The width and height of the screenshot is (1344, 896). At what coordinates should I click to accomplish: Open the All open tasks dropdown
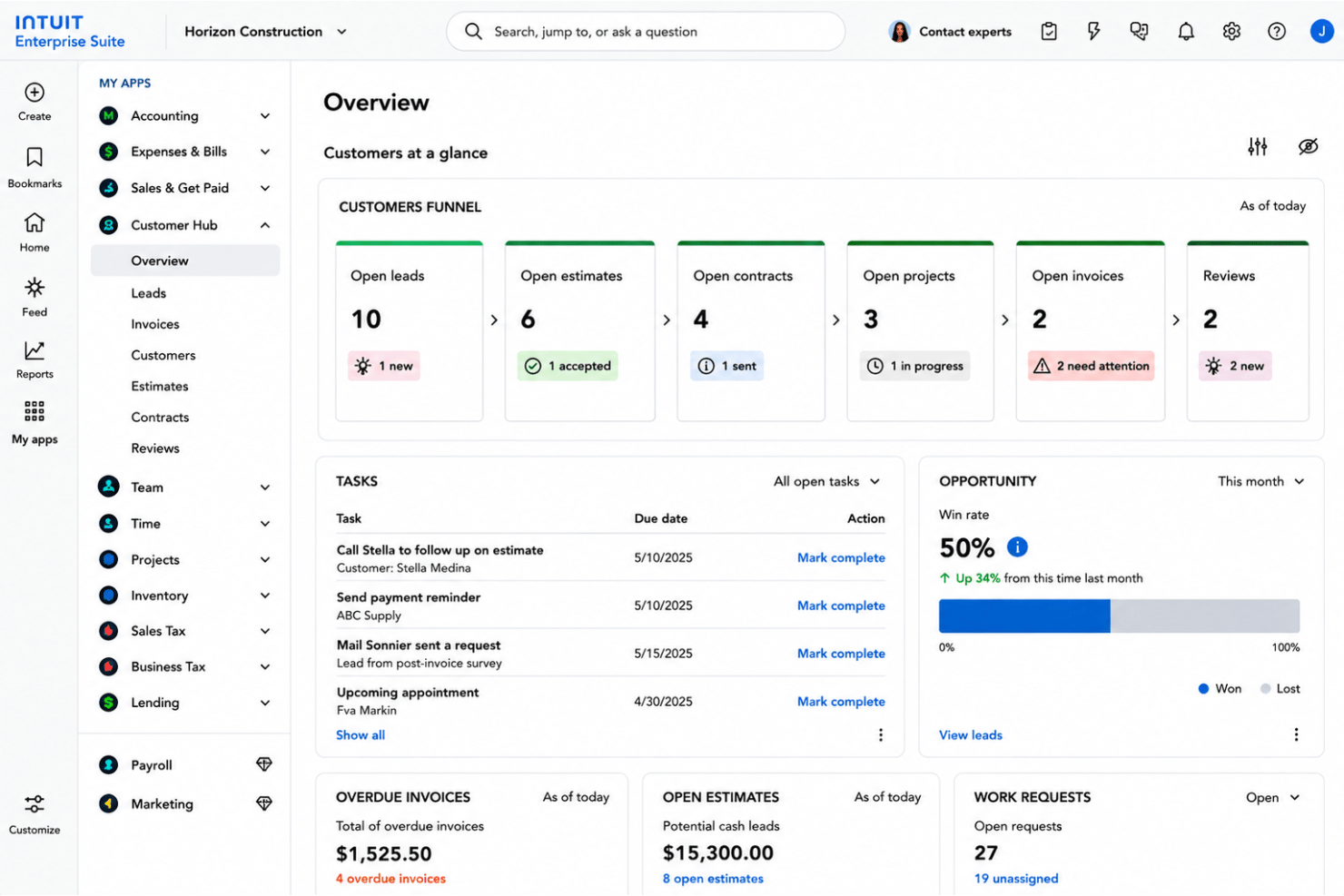pyautogui.click(x=826, y=482)
